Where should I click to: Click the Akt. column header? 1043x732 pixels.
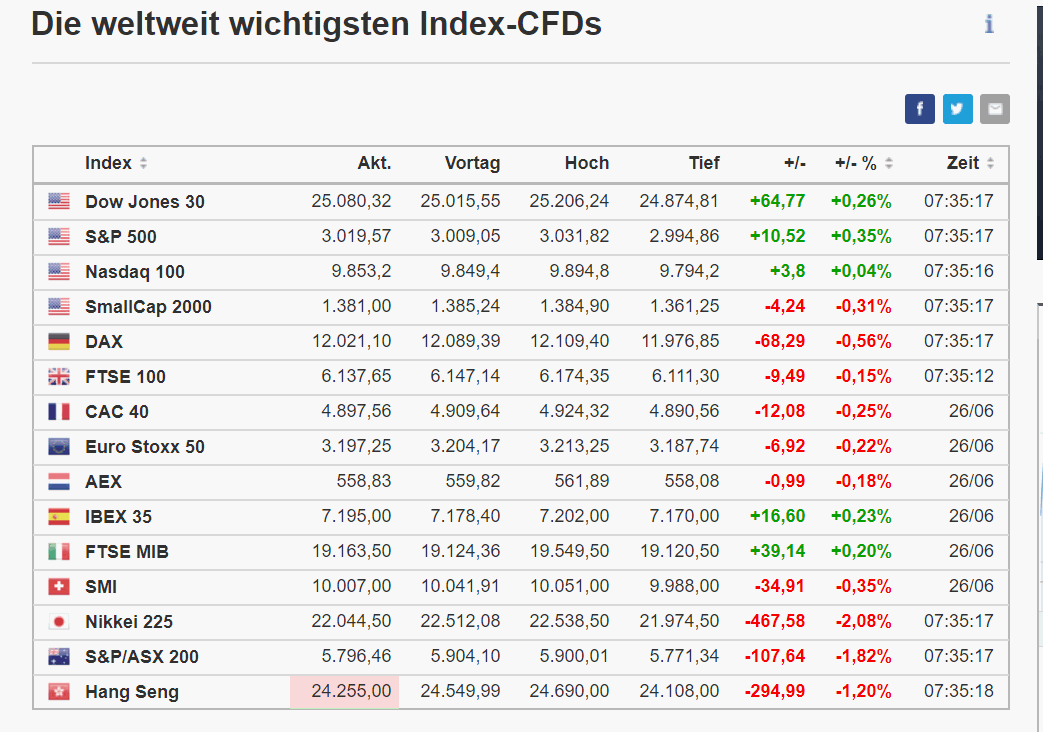coord(374,164)
